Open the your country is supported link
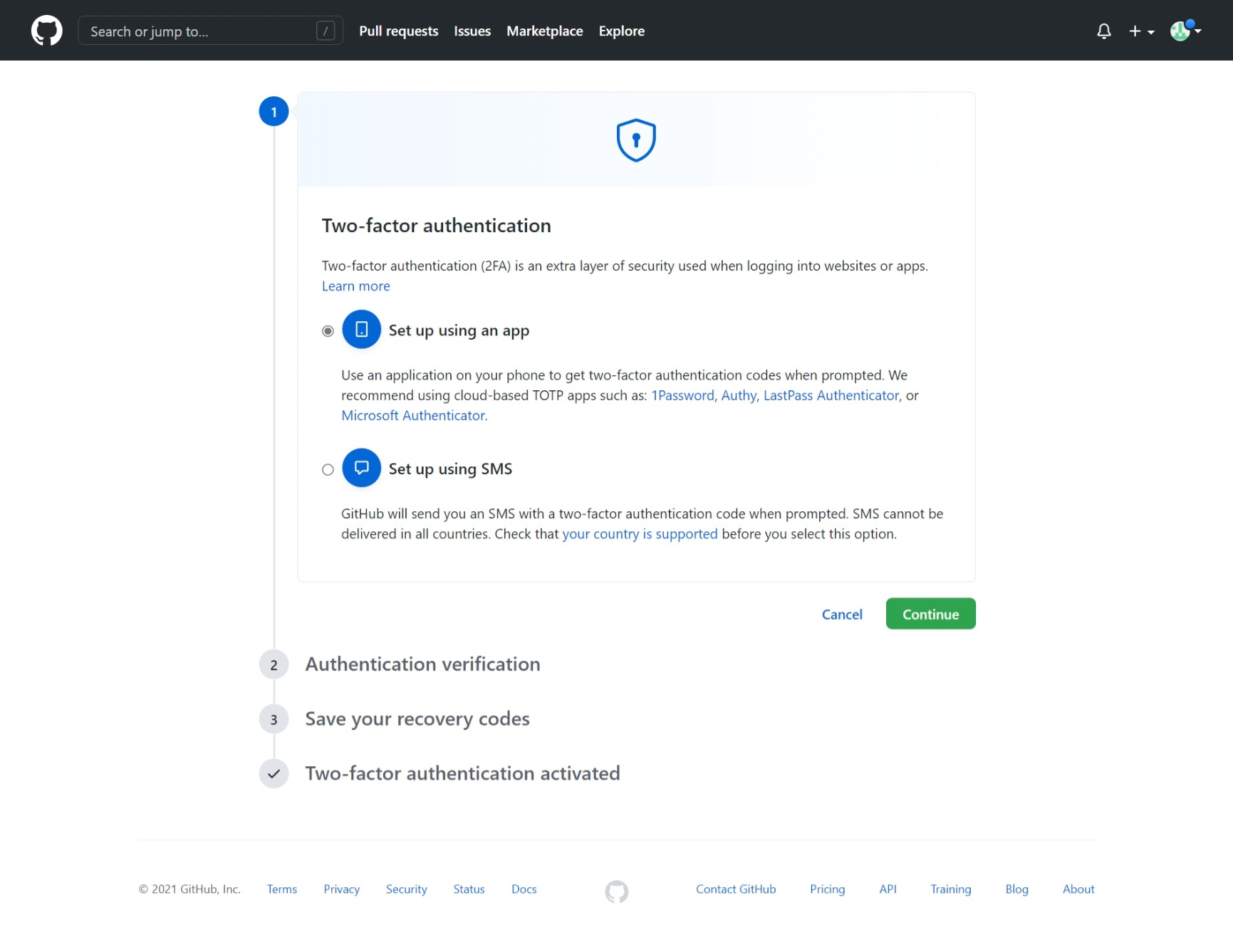Viewport: 1233px width, 952px height. point(640,533)
